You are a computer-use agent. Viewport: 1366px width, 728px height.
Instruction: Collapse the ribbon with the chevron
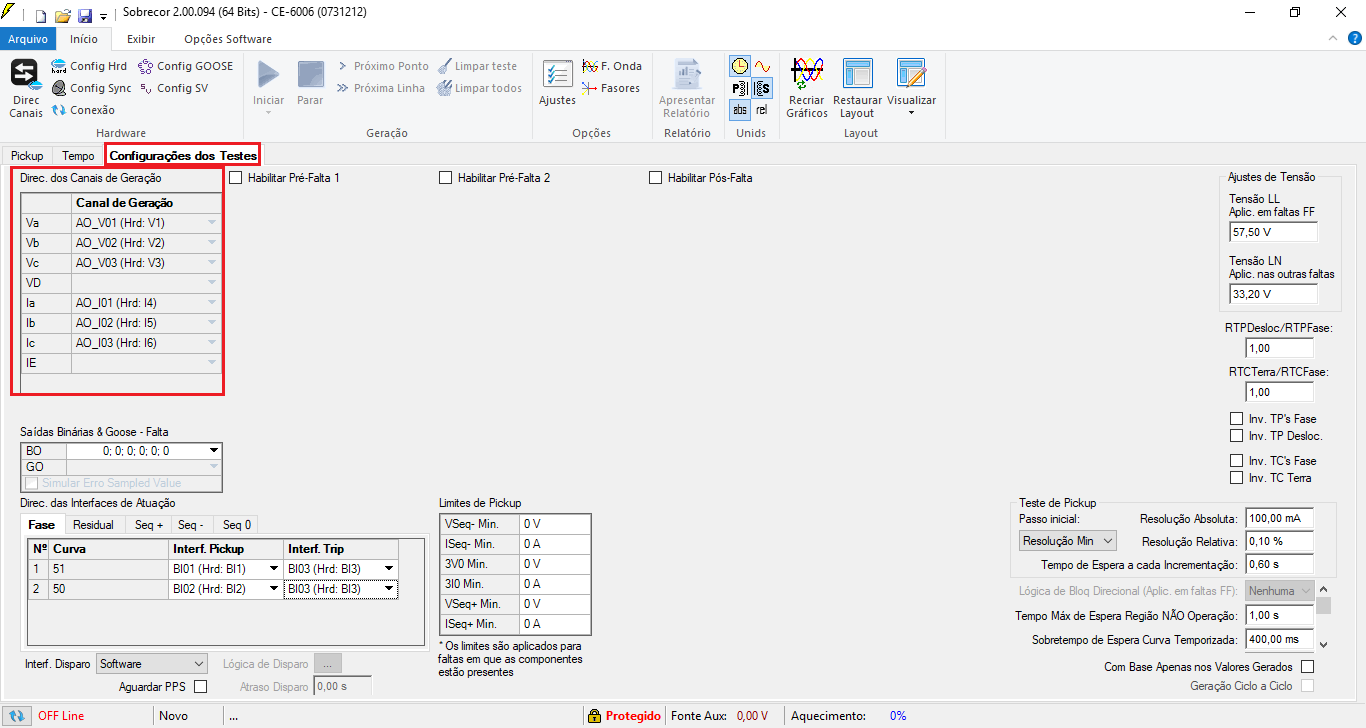pos(1334,39)
